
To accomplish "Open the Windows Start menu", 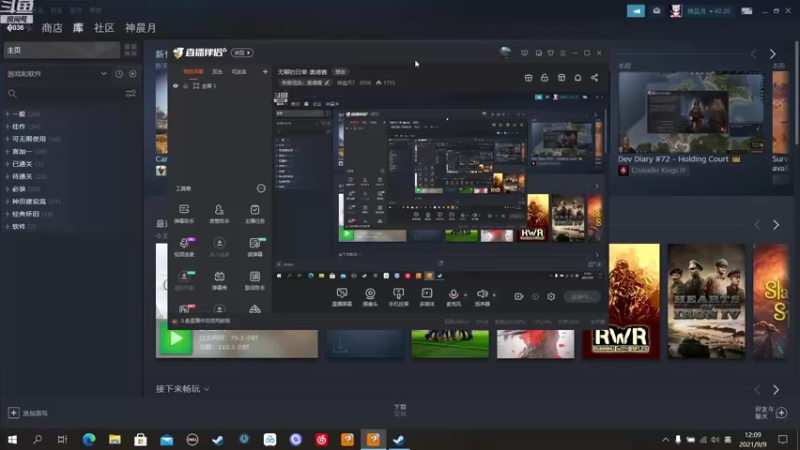I will [x=12, y=439].
